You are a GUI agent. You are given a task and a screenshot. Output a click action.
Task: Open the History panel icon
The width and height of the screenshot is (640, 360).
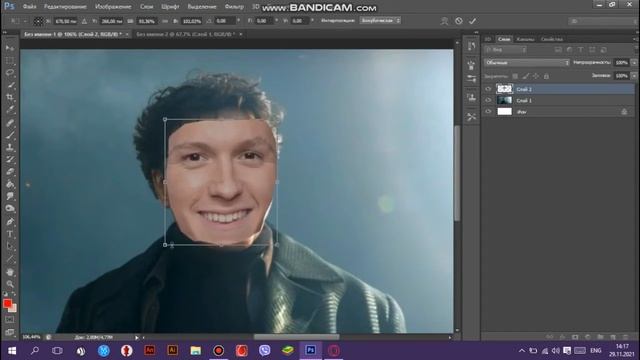tap(471, 46)
